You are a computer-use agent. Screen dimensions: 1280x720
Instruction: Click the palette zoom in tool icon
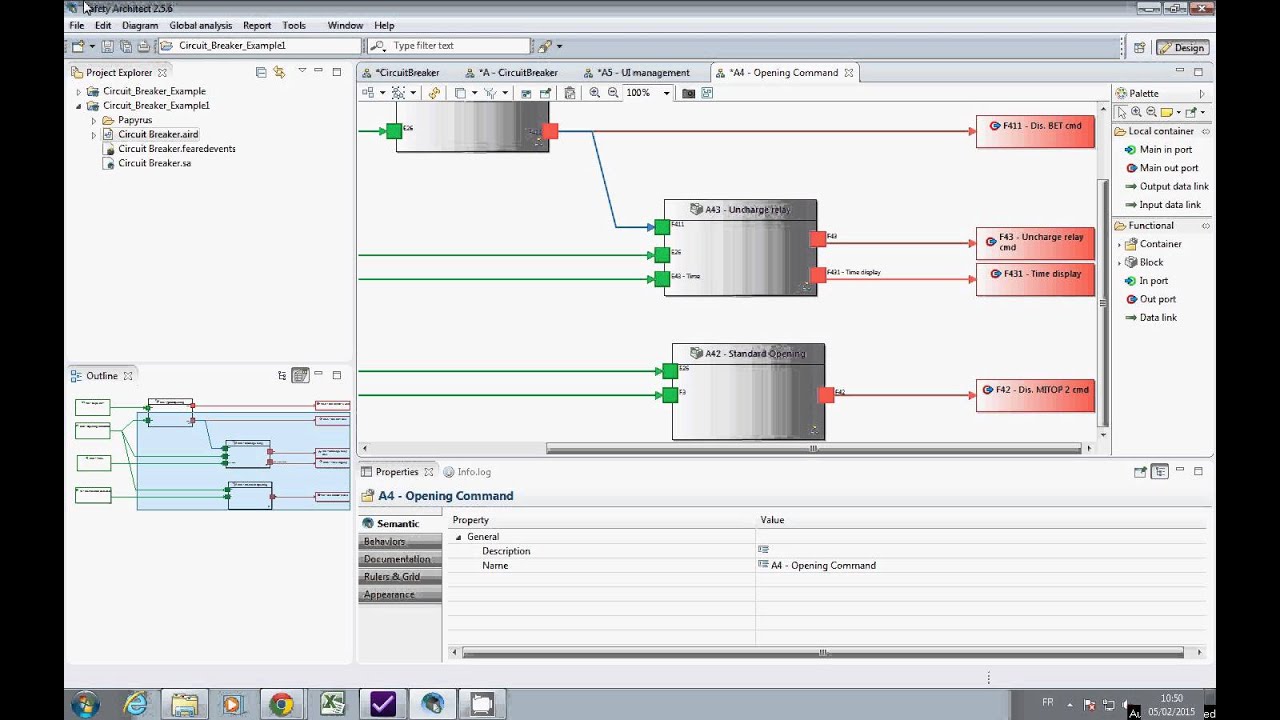coord(1137,112)
